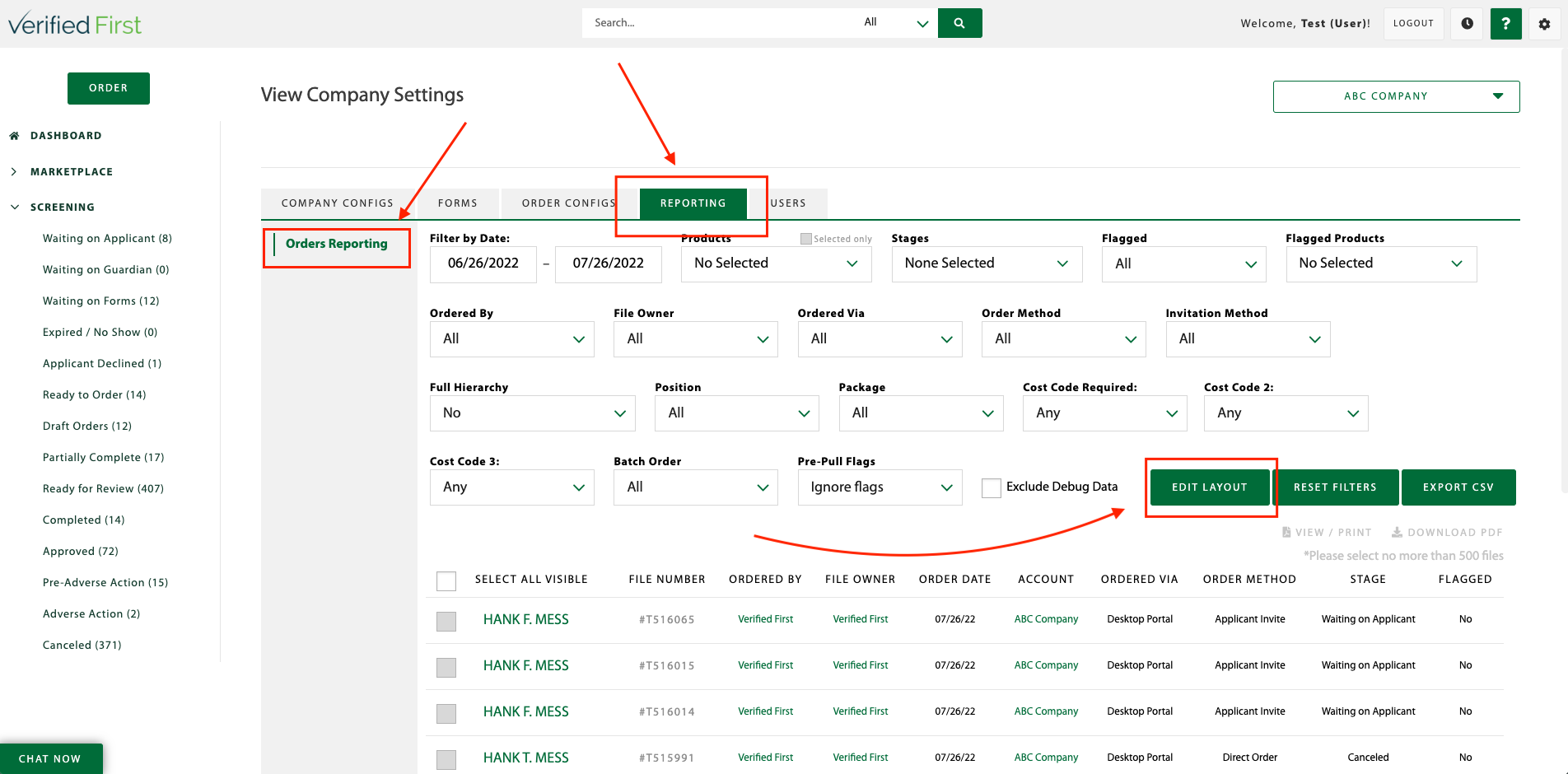Switch to the Forms tab
Screen dimensions: 1568x774
[x=458, y=203]
